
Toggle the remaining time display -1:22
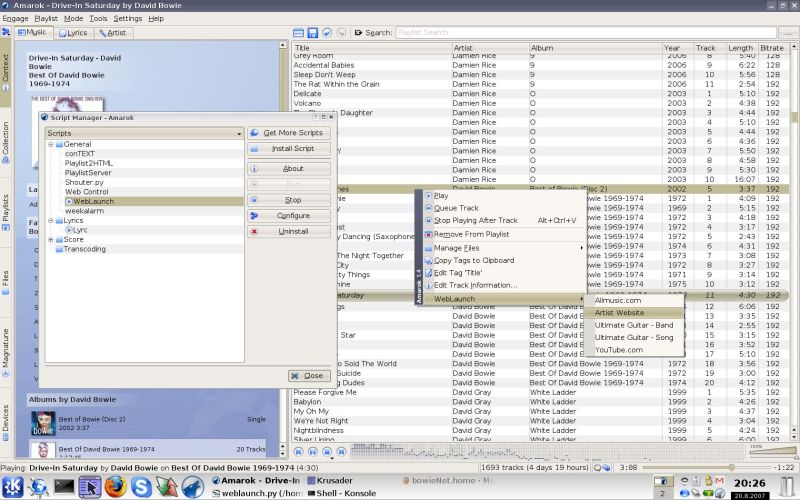(785, 467)
